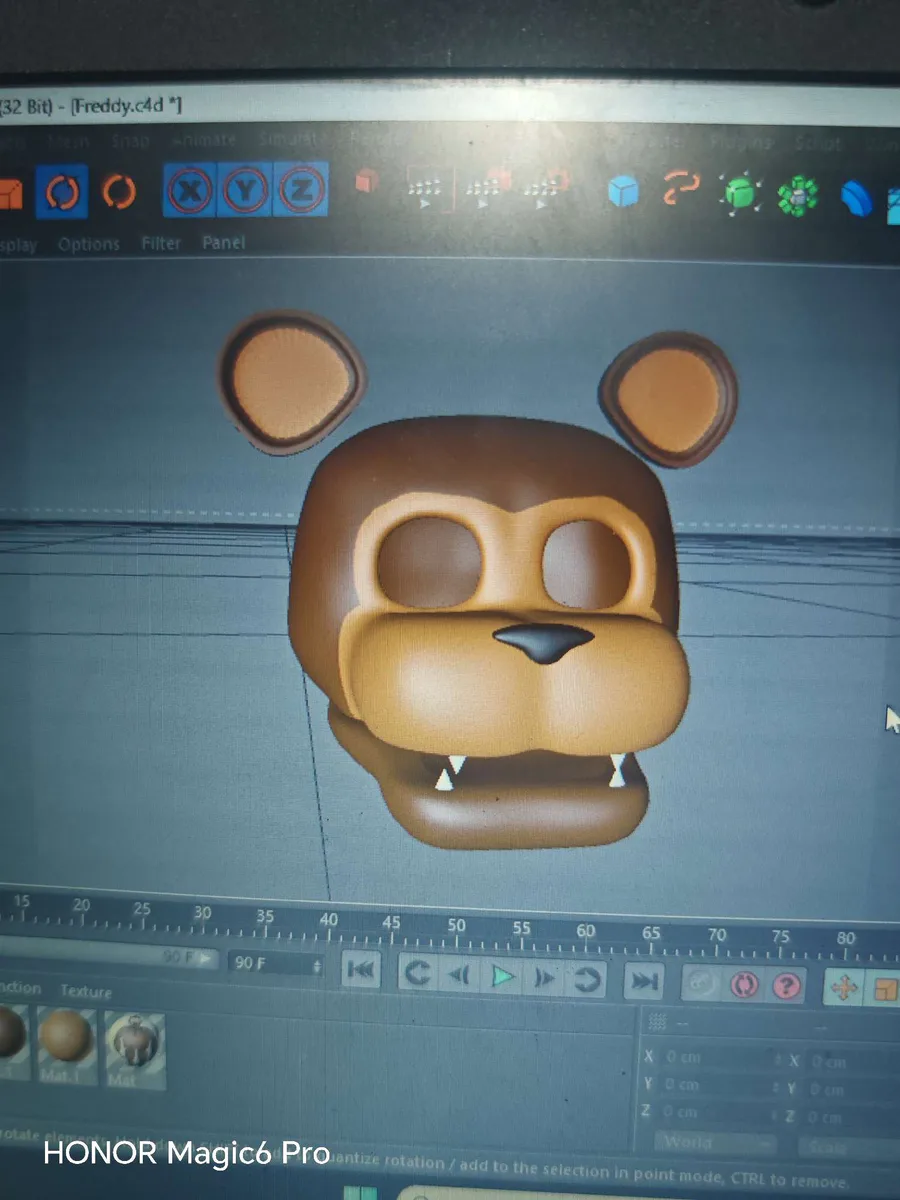Toggle the X axis lock

pyautogui.click(x=190, y=189)
